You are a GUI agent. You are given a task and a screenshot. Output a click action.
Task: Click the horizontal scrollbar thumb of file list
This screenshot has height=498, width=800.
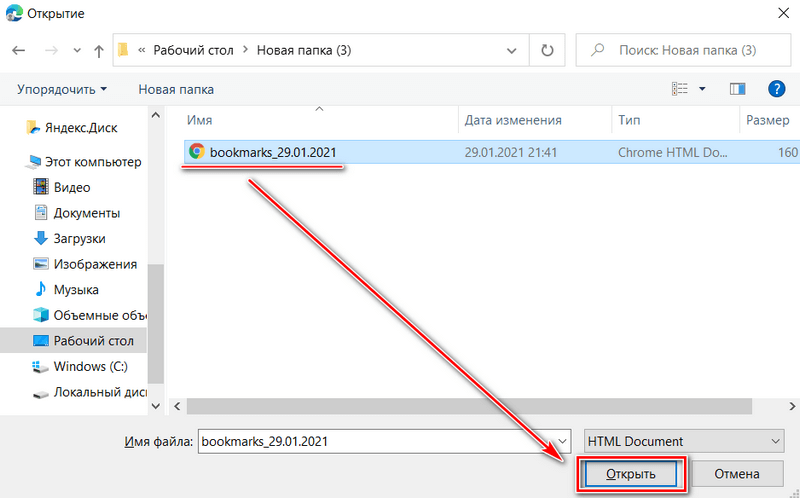coord(469,406)
